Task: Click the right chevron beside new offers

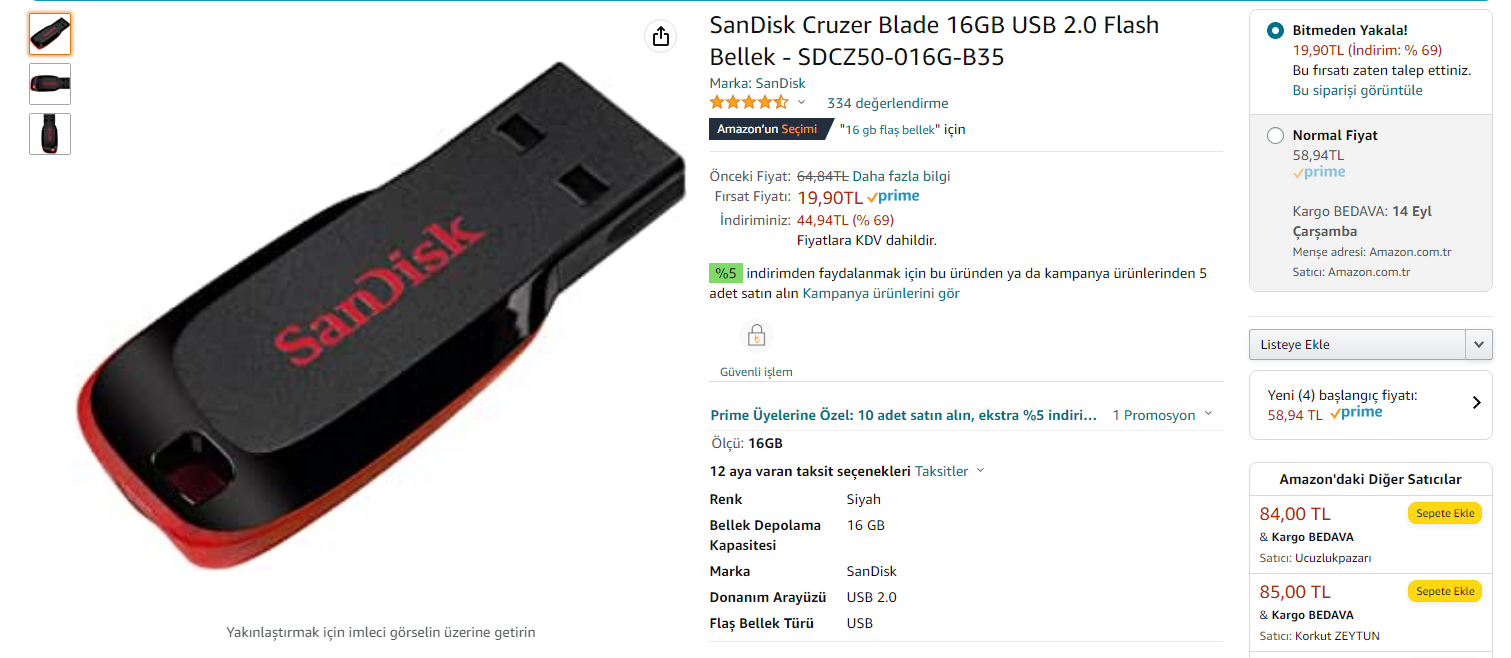Action: point(1477,403)
